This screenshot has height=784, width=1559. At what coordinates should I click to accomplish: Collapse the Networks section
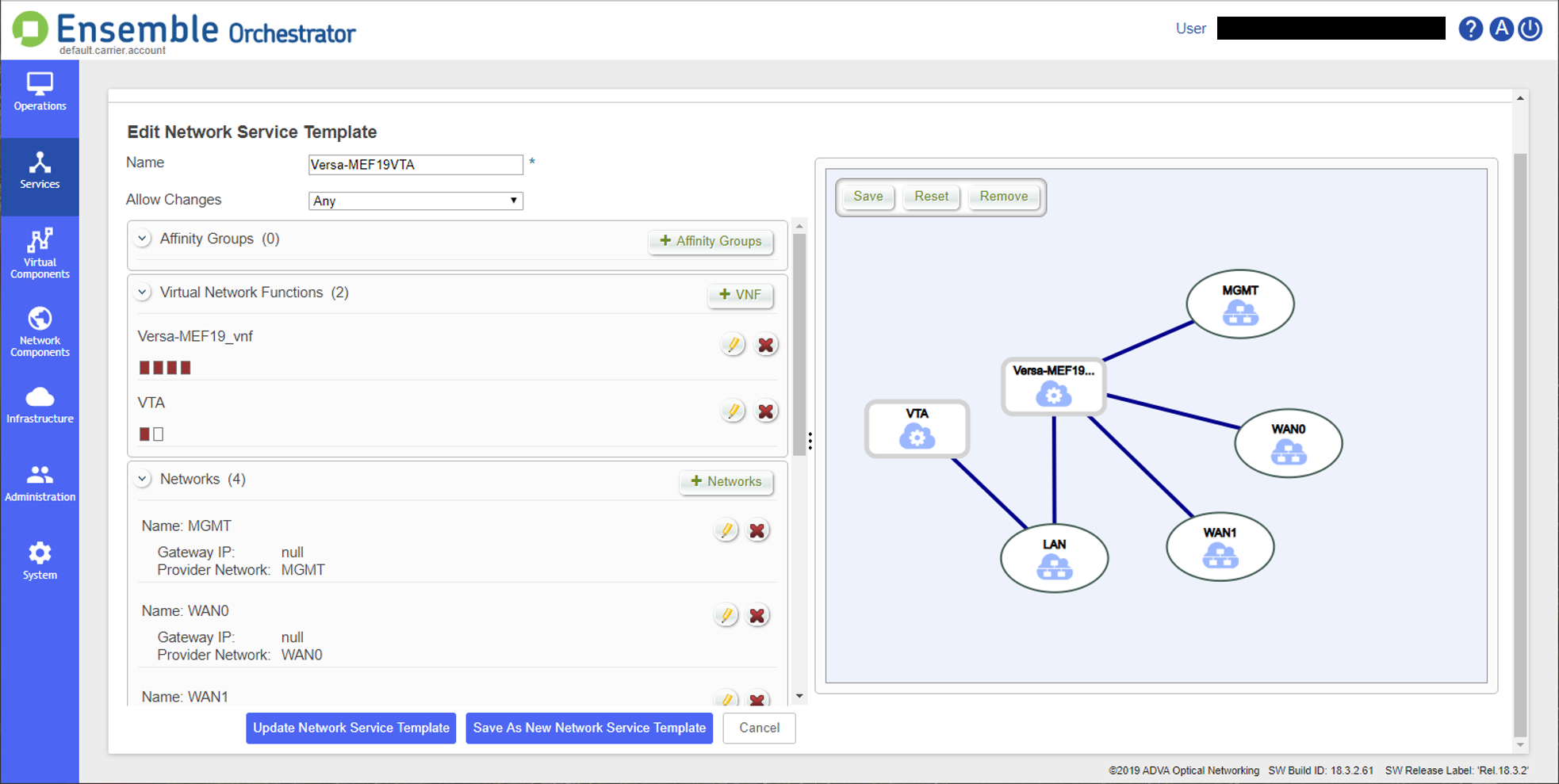(x=143, y=479)
